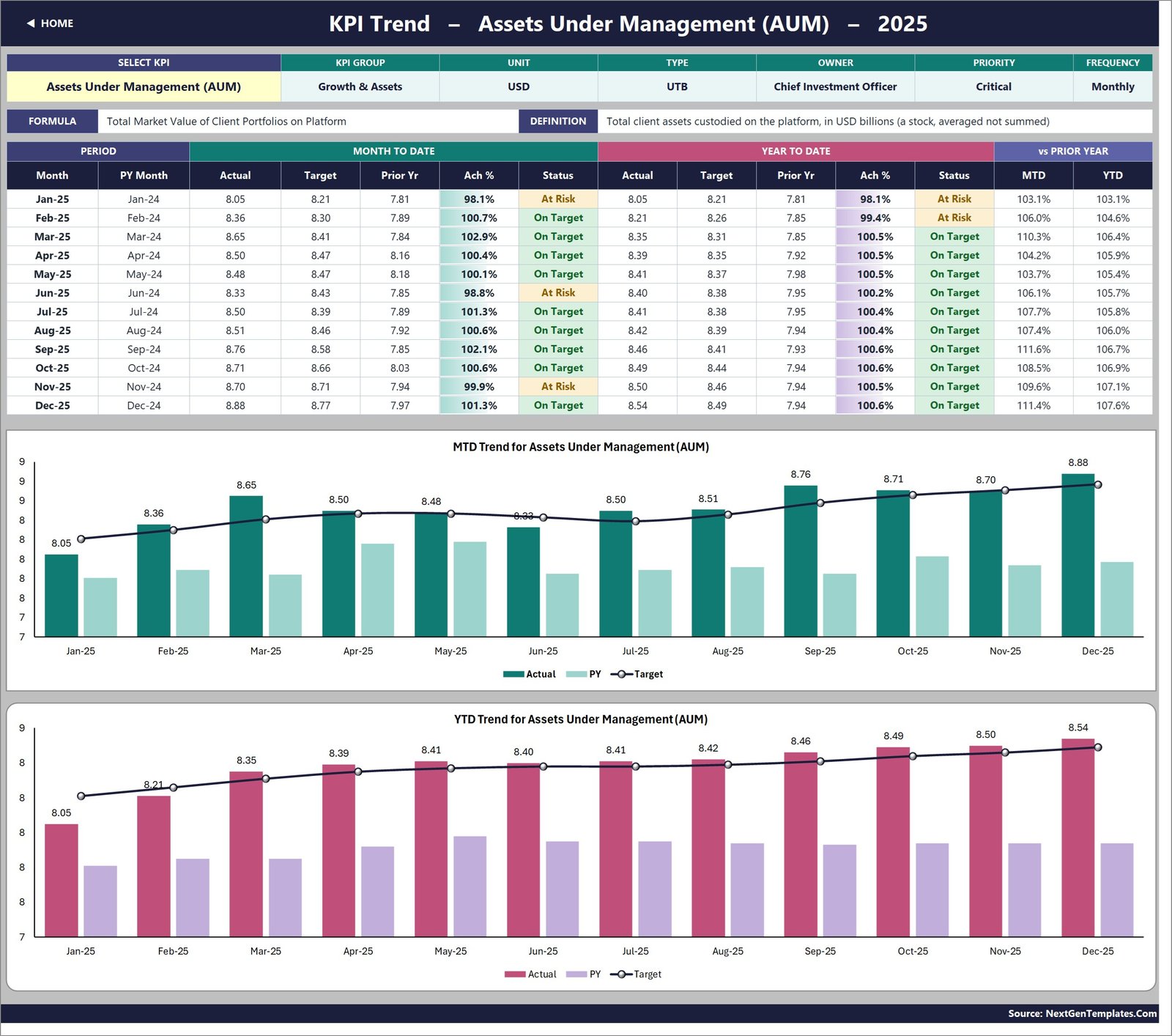Go back using the HOME button
This screenshot has width=1172, height=1036.
click(50, 23)
